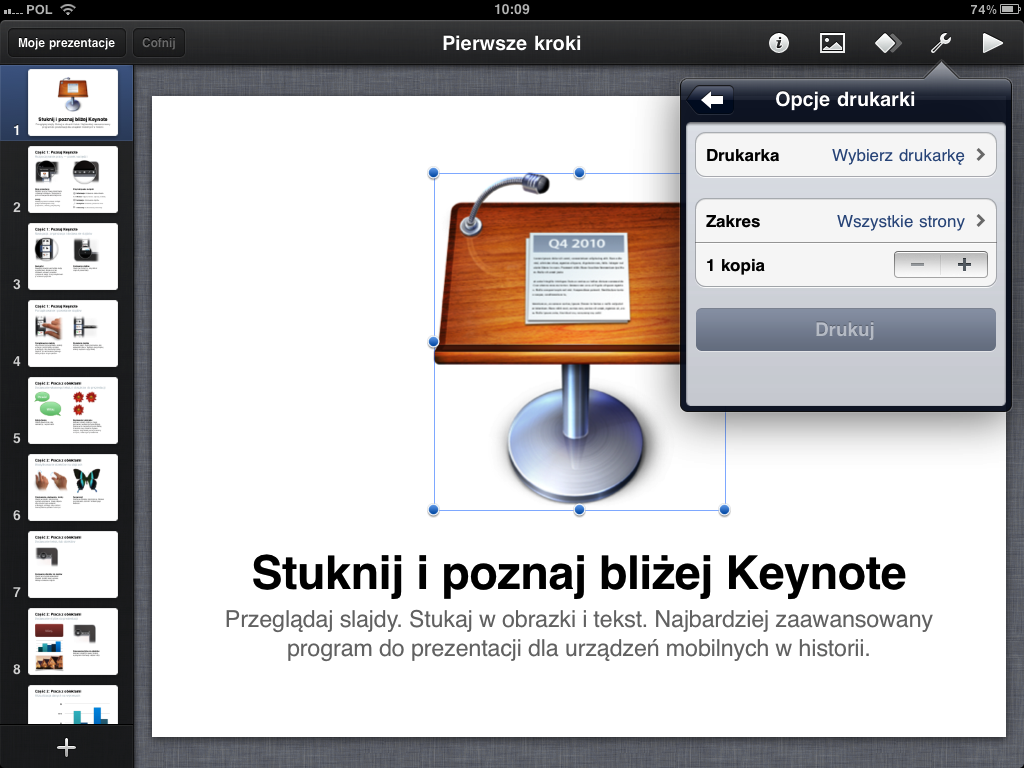Select the title 'Stuknij i poznaj bliżej Keynote'
This screenshot has width=1024, height=768.
click(x=579, y=573)
